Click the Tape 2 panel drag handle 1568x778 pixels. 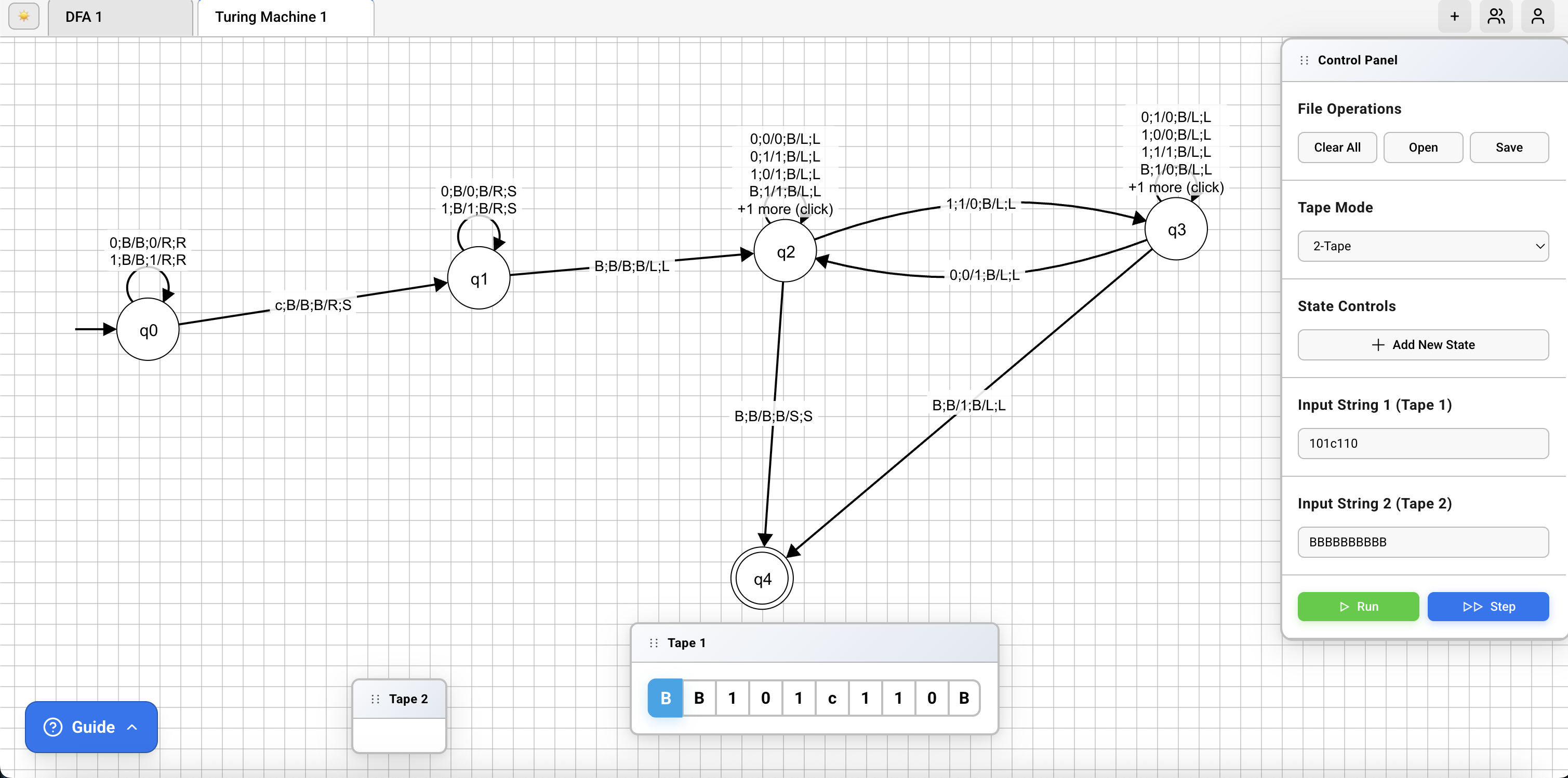(375, 699)
